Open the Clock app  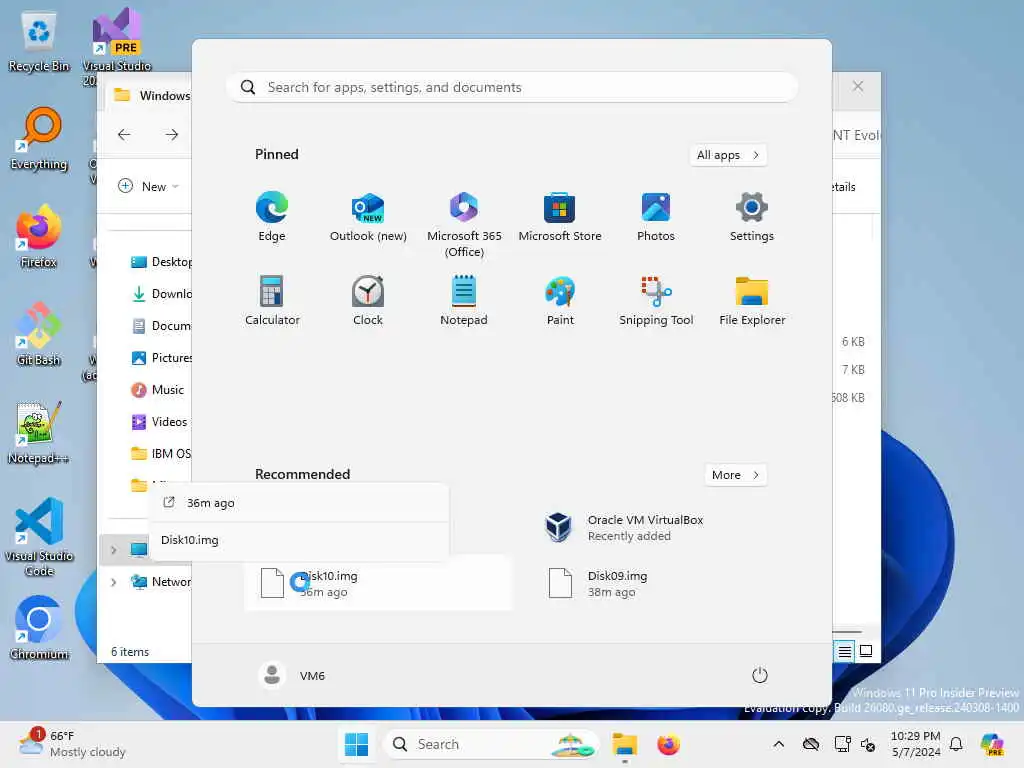pos(368,300)
